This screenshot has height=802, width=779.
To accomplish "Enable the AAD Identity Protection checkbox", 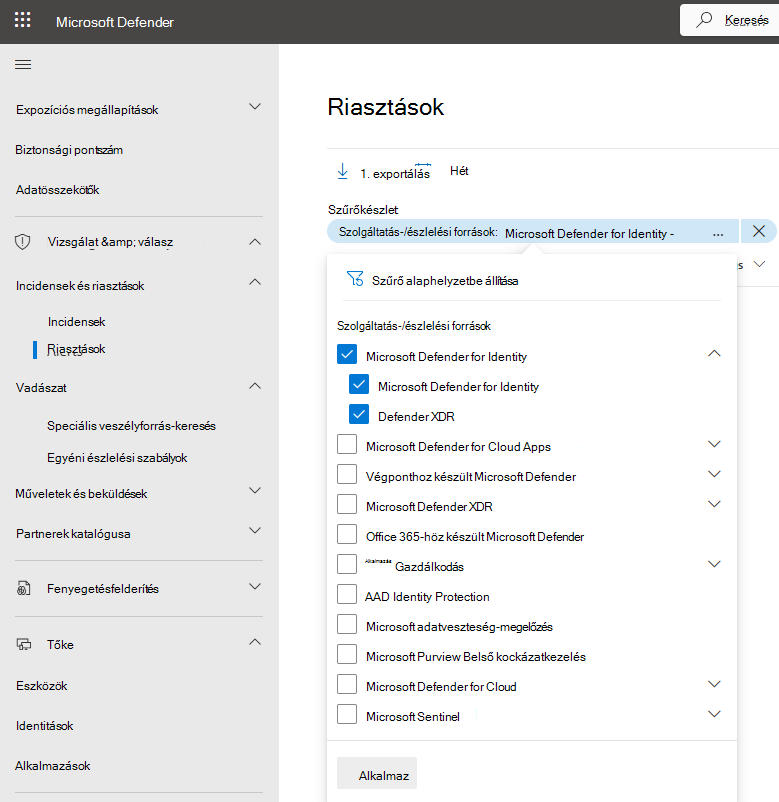I will pos(347,594).
